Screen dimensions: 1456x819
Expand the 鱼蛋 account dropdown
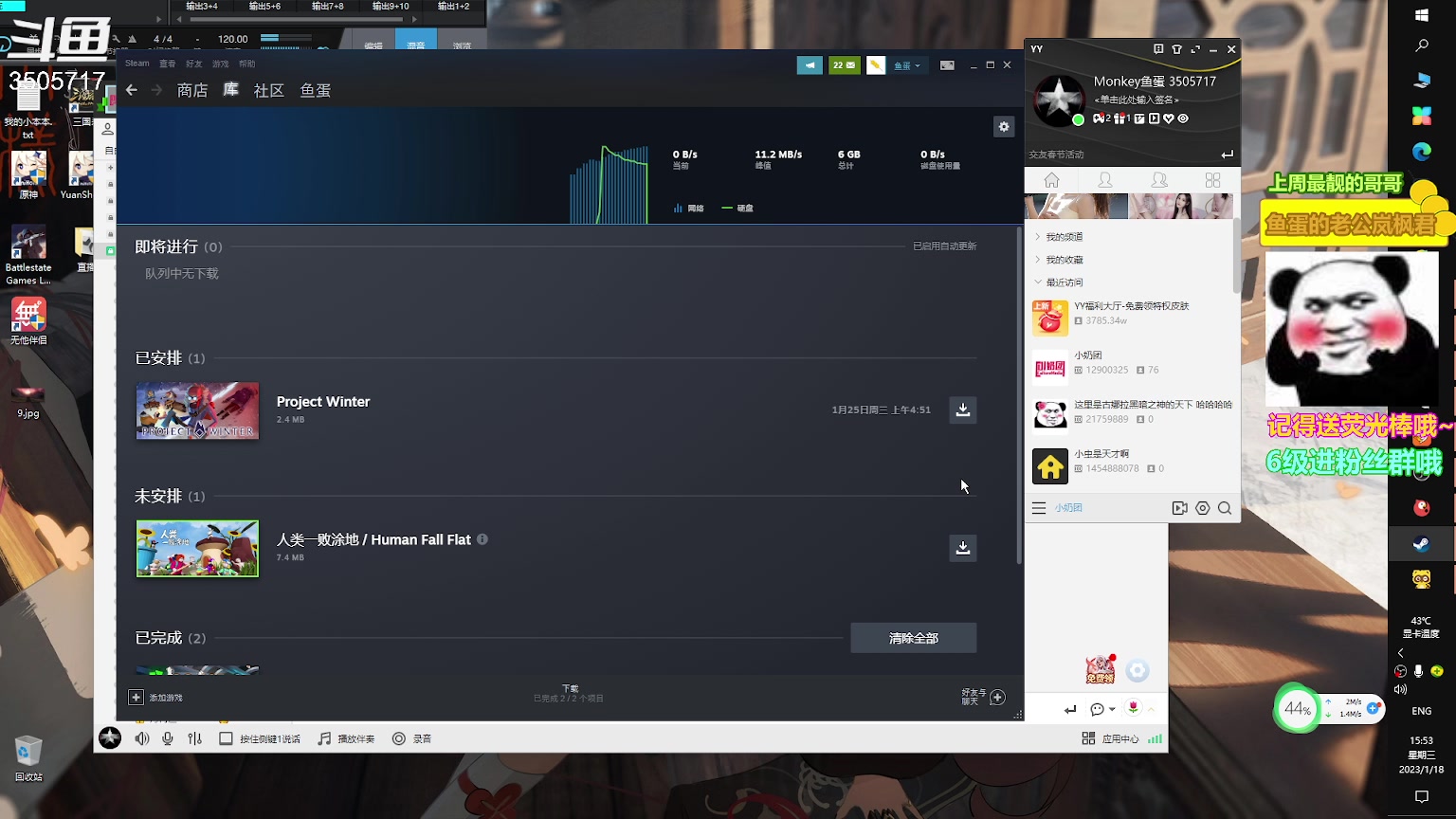pos(907,65)
